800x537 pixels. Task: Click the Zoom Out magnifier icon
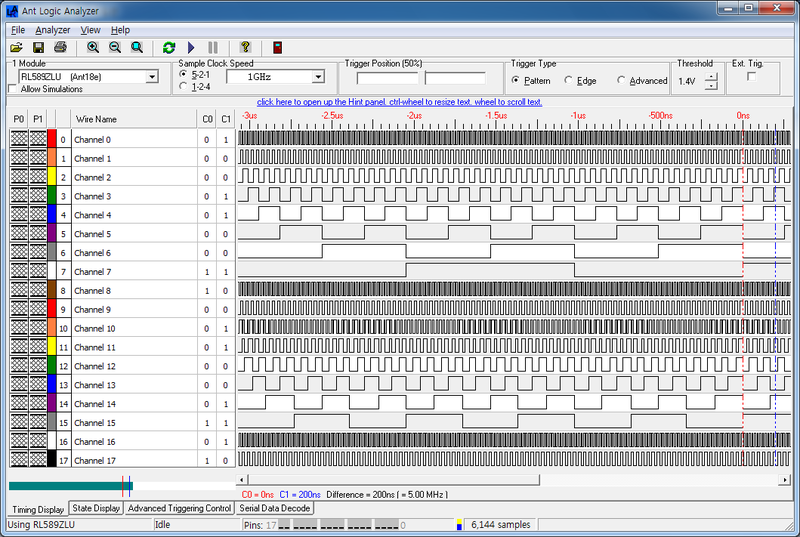coord(115,47)
